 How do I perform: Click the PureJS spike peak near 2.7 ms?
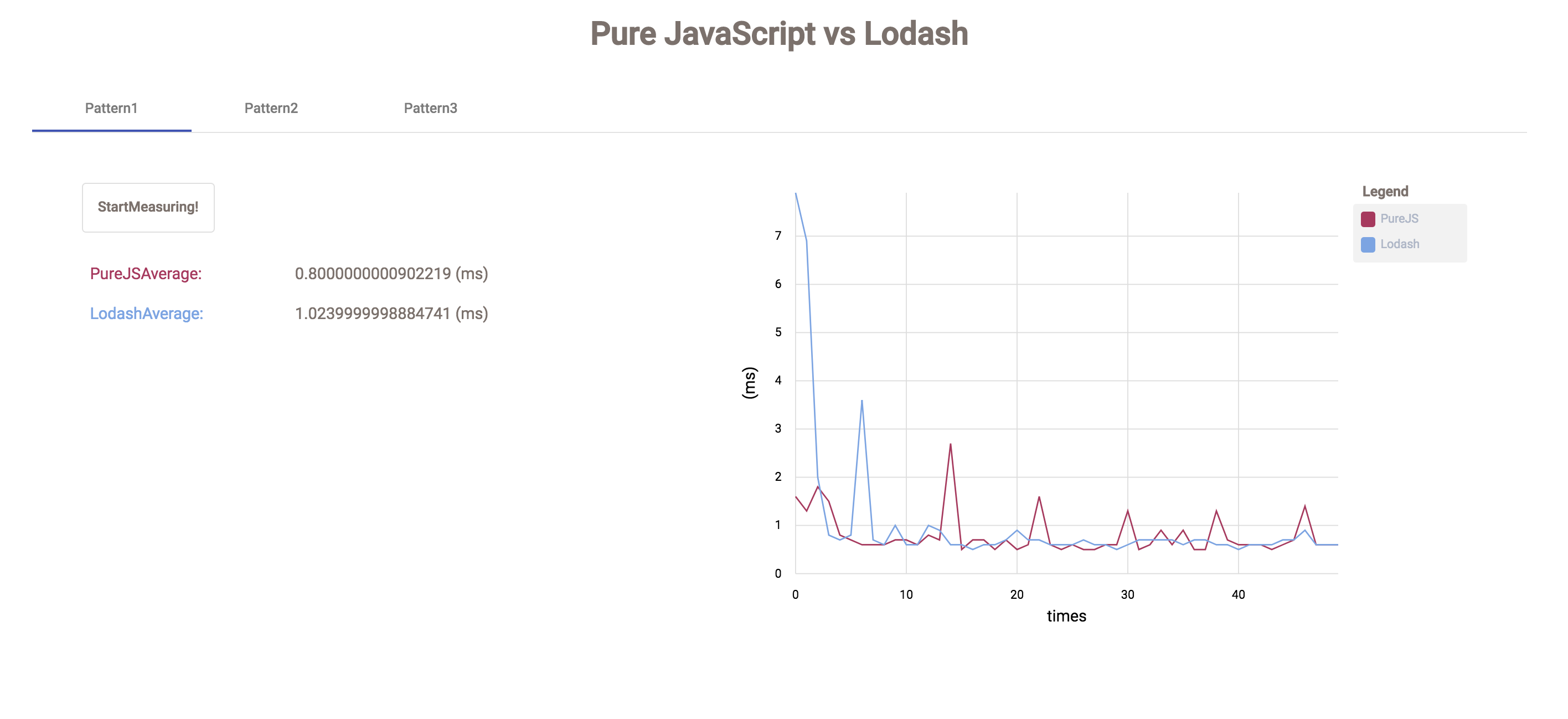[950, 444]
